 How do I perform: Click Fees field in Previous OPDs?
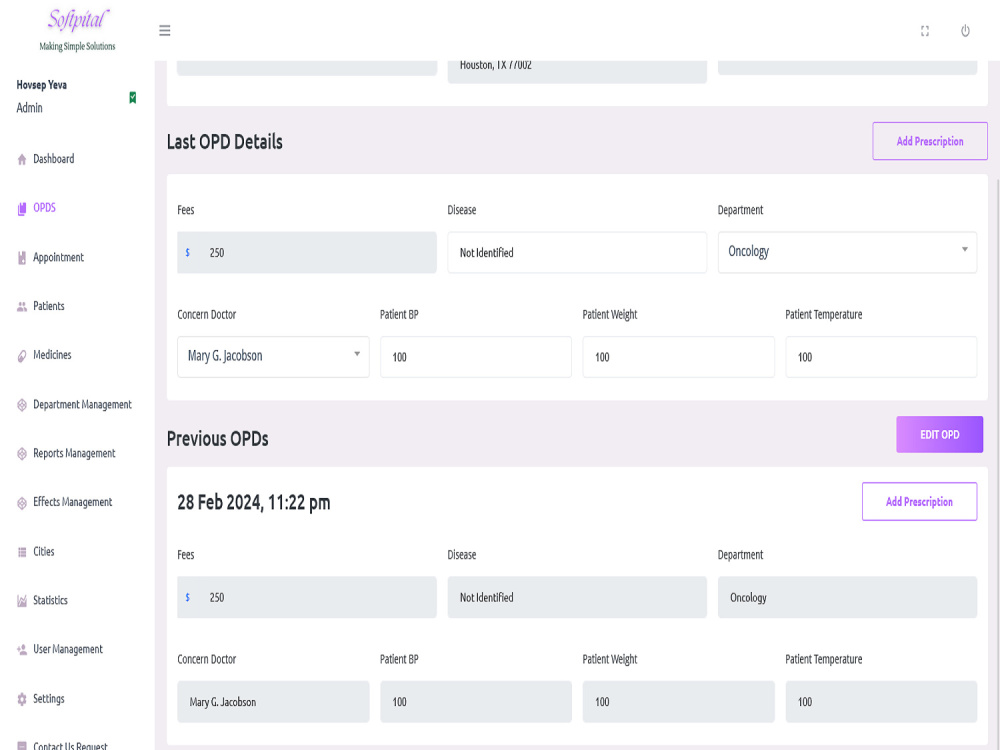point(307,597)
